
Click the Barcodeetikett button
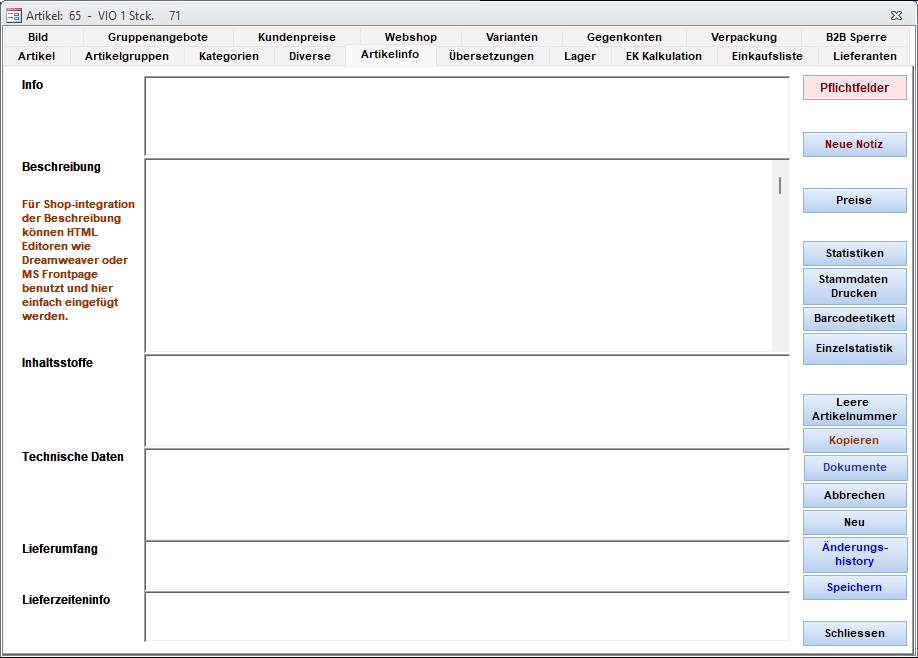[x=854, y=319]
